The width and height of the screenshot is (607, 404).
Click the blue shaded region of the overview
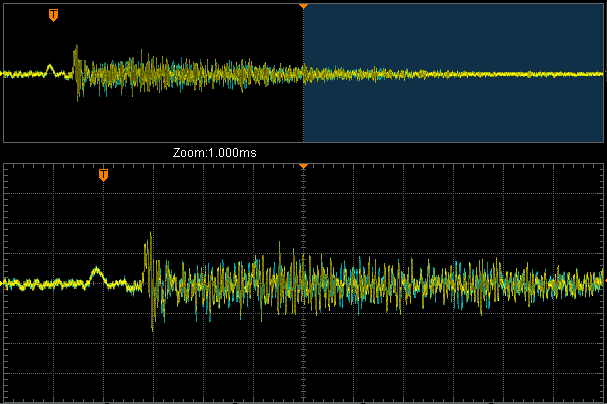point(453,73)
